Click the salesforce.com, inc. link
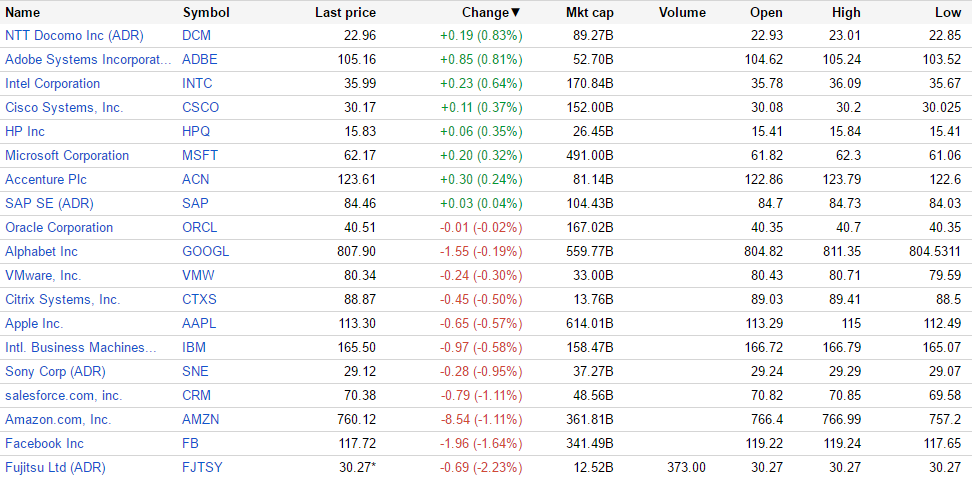This screenshot has width=972, height=479. coord(63,395)
